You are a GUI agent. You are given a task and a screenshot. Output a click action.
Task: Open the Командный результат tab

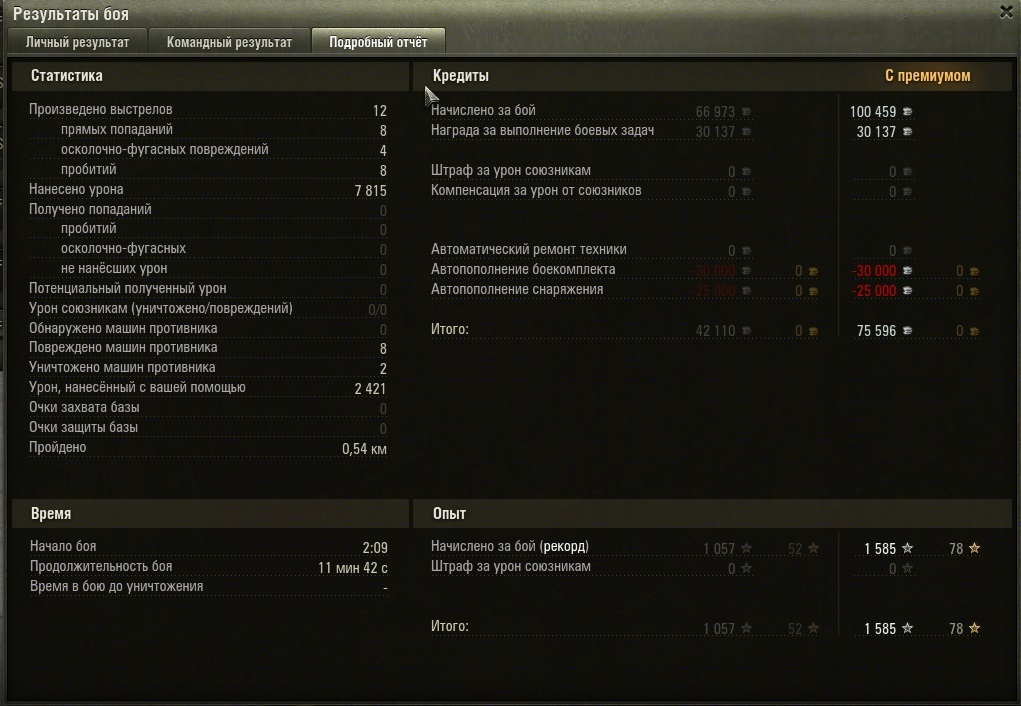229,42
